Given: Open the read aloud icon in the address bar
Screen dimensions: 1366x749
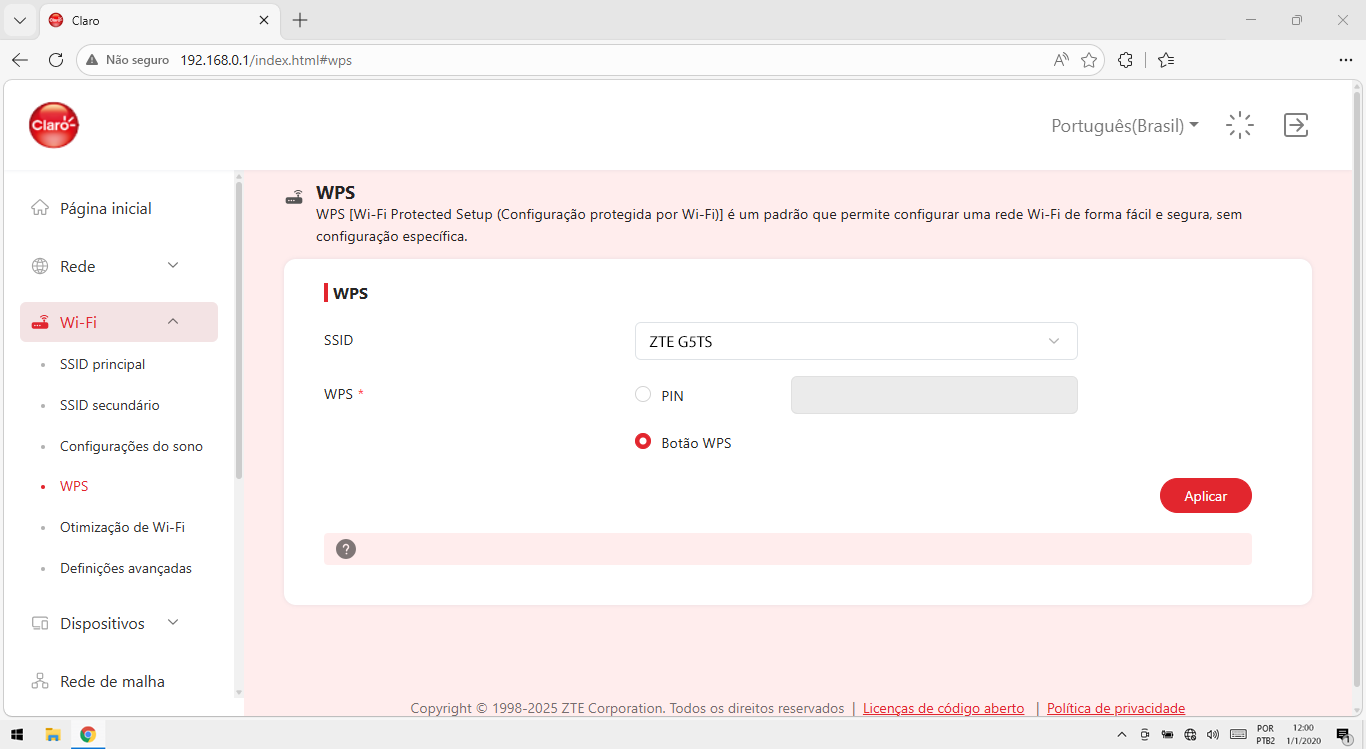Looking at the screenshot, I should coord(1061,60).
